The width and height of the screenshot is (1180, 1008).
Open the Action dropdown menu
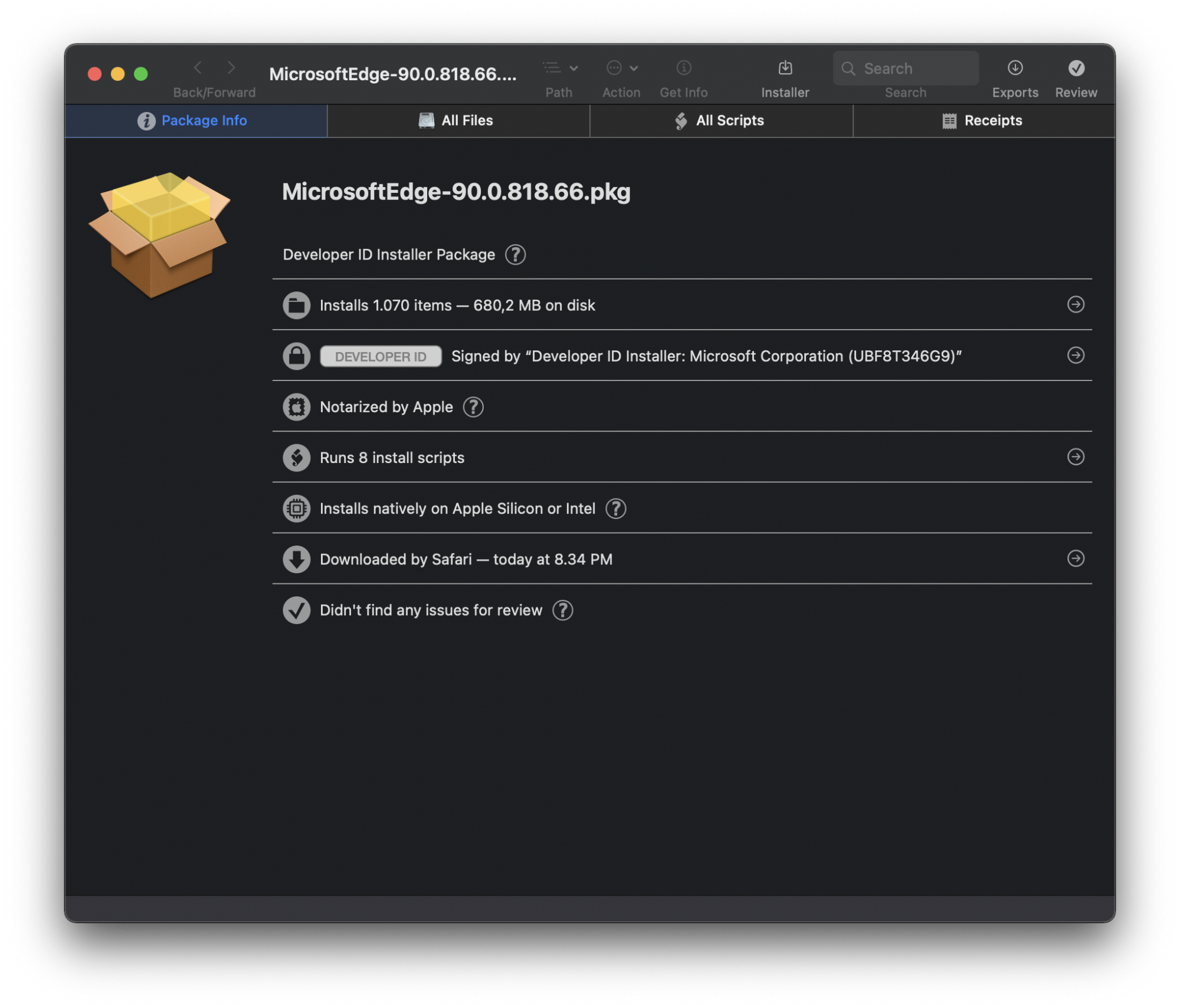[x=622, y=68]
